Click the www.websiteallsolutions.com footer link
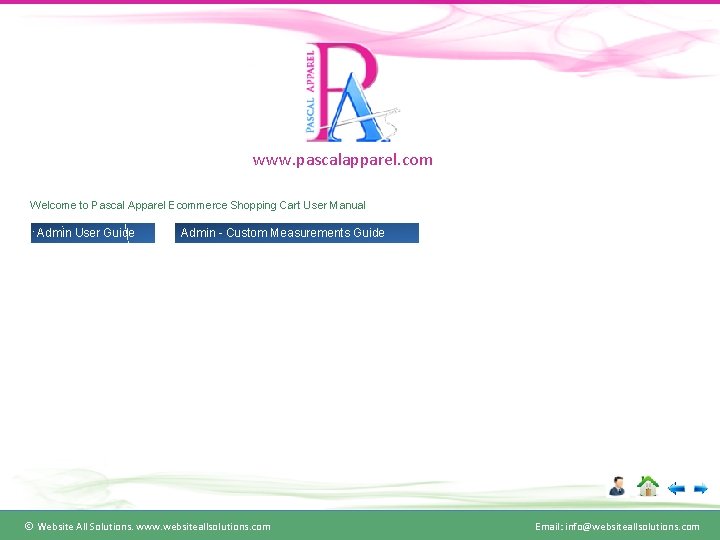Image resolution: width=720 pixels, height=540 pixels. pos(203,527)
